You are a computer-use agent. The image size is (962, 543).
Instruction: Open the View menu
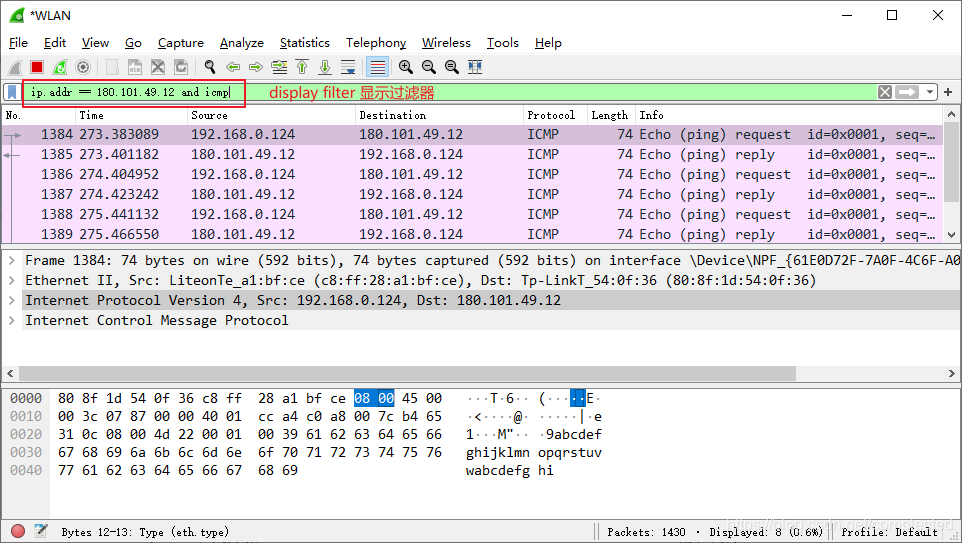point(95,43)
